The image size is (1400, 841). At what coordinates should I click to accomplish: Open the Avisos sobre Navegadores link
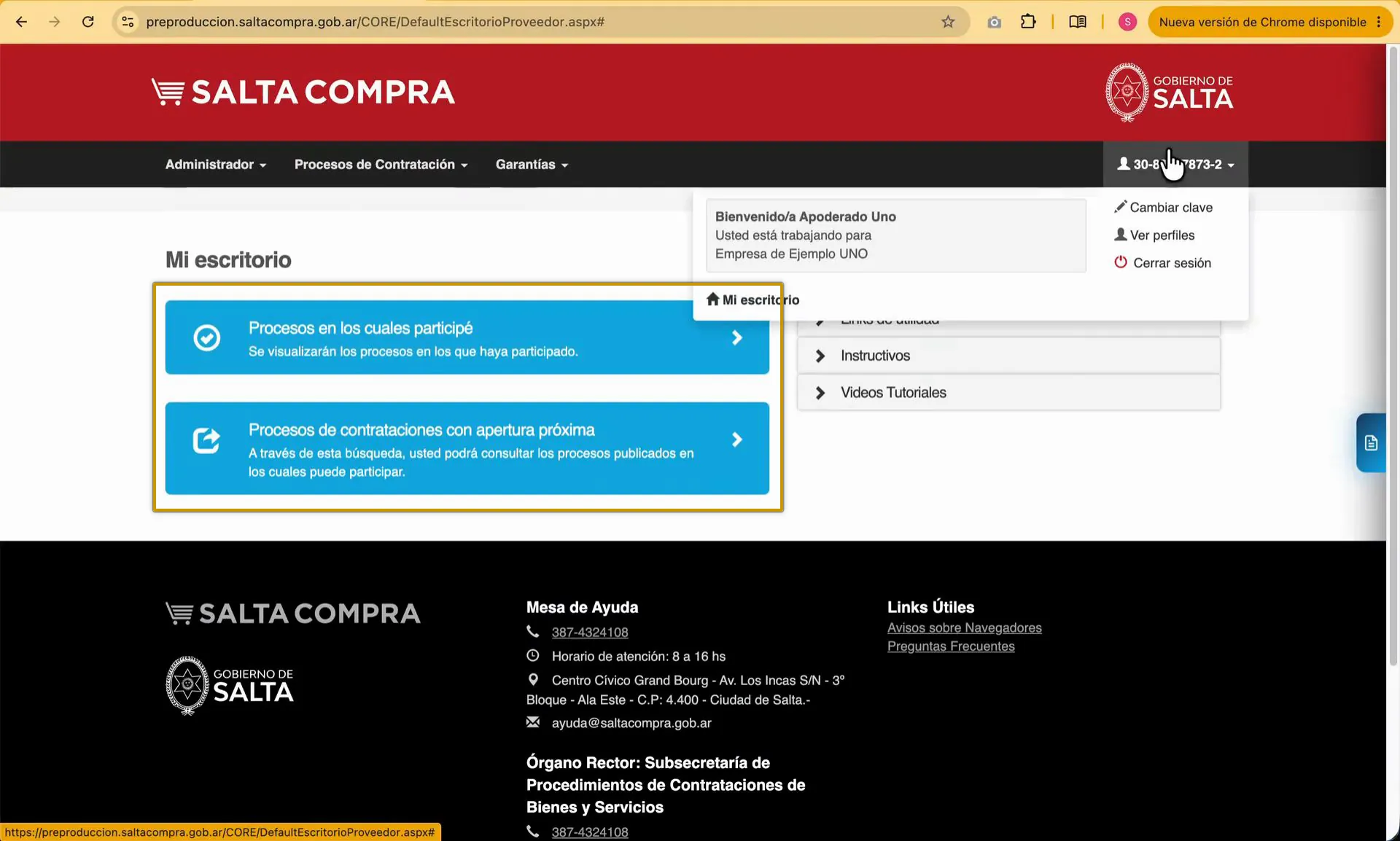[964, 627]
